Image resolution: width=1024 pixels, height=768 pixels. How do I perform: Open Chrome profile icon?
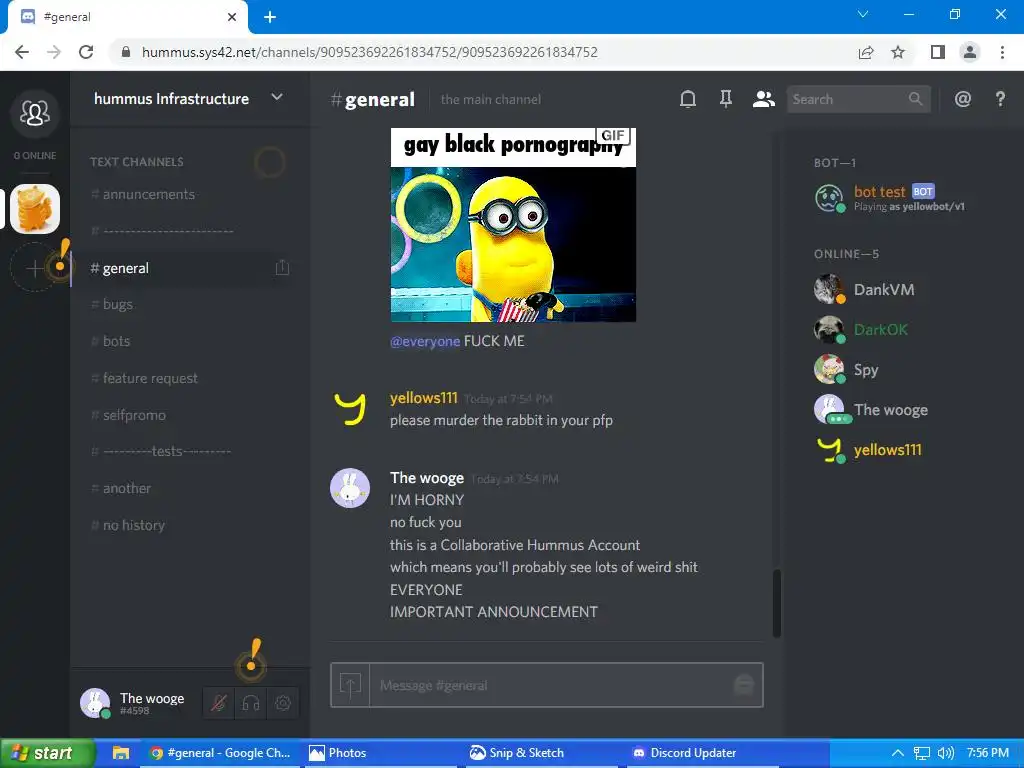click(x=970, y=52)
